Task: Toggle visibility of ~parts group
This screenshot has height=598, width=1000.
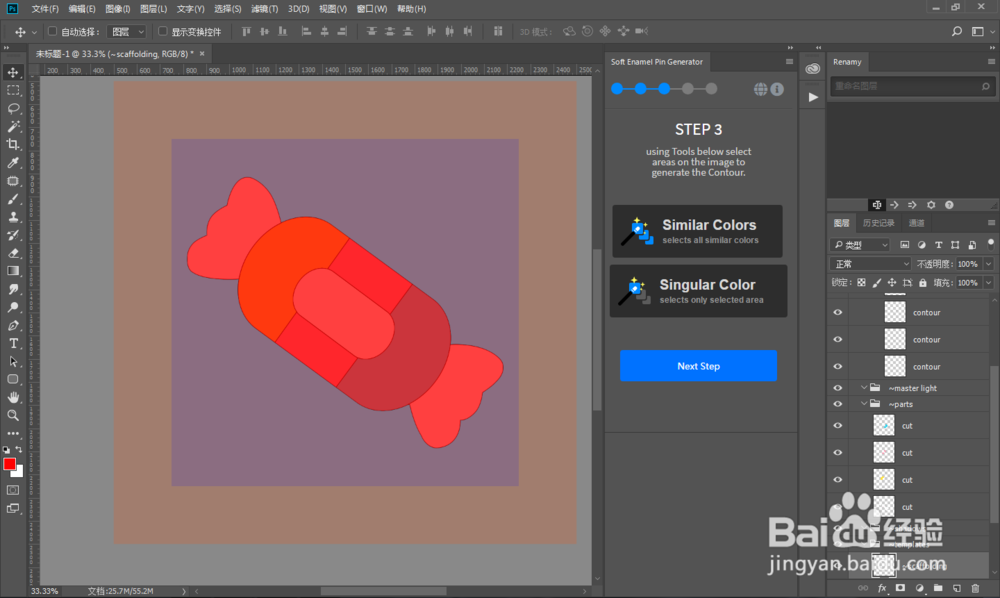Action: point(838,404)
